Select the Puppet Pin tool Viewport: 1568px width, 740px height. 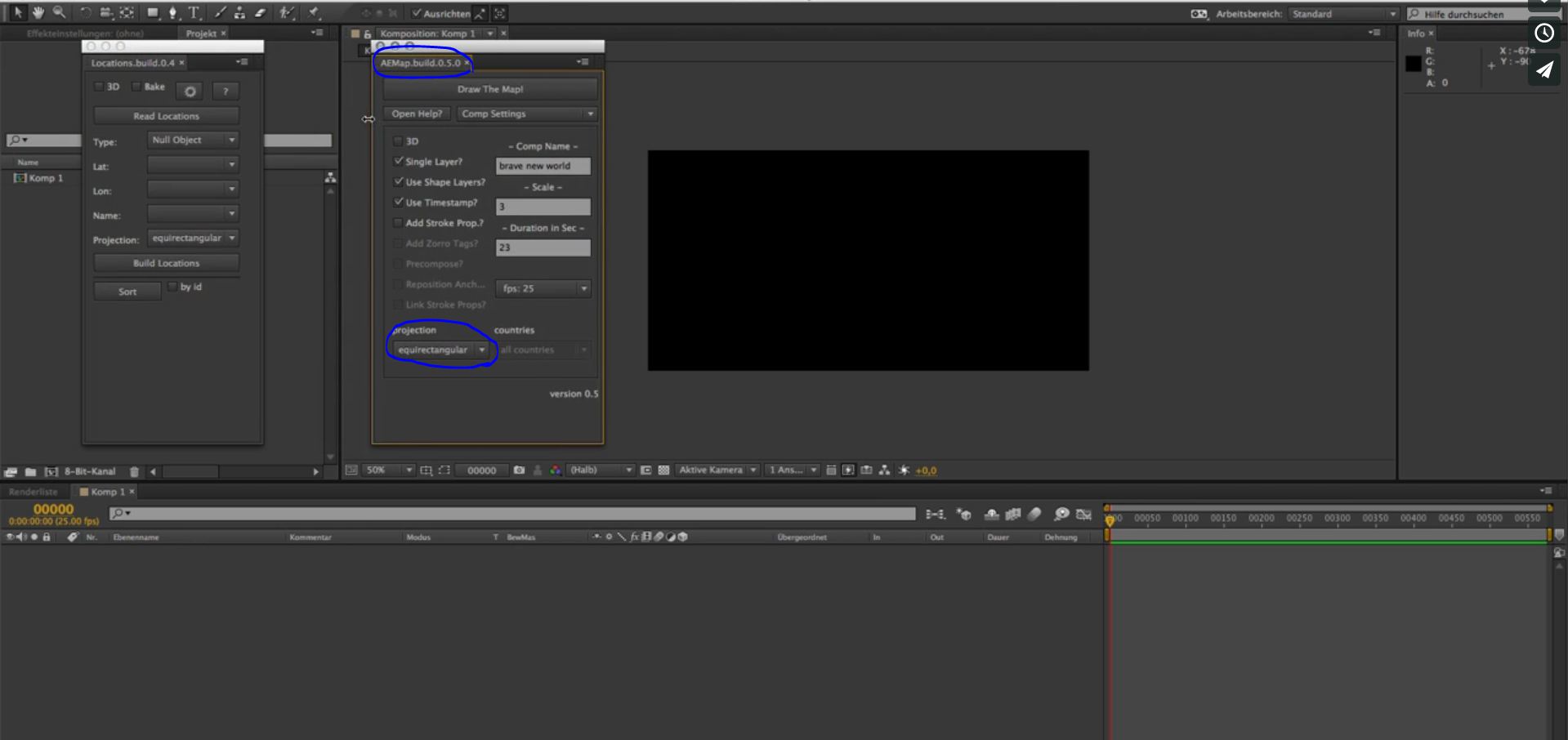click(x=314, y=13)
